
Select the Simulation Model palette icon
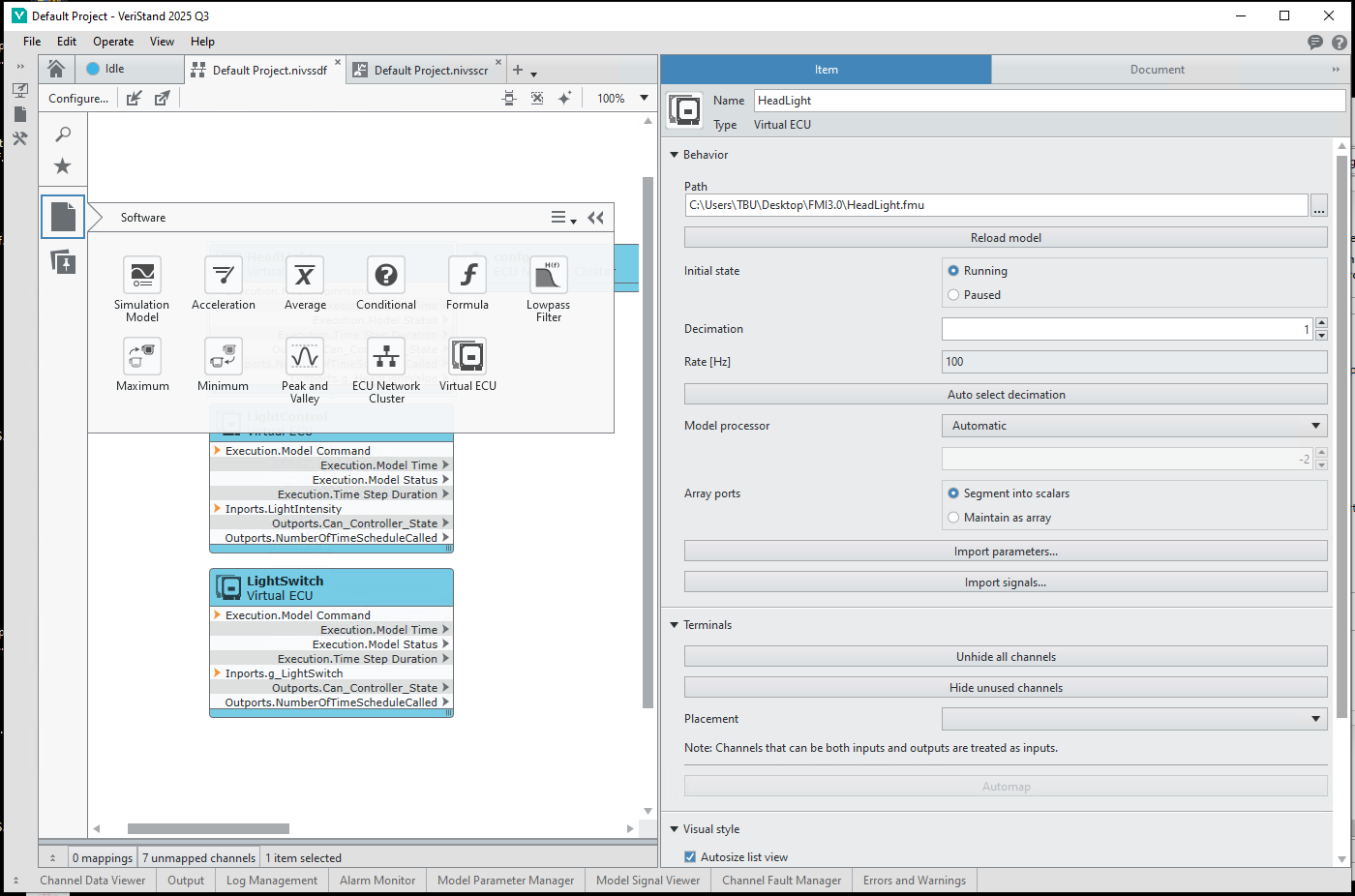(142, 276)
